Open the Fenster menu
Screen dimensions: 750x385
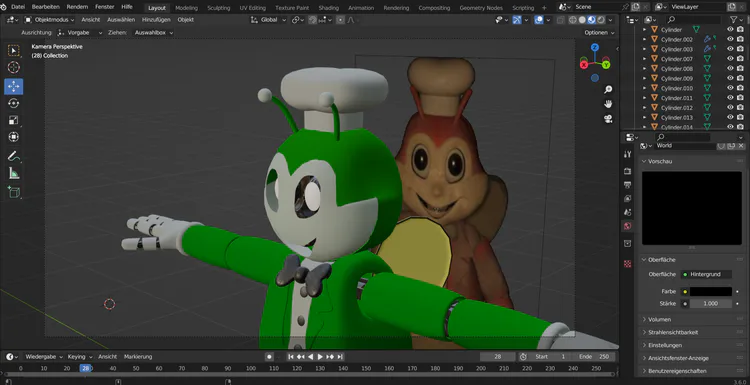click(x=104, y=7)
